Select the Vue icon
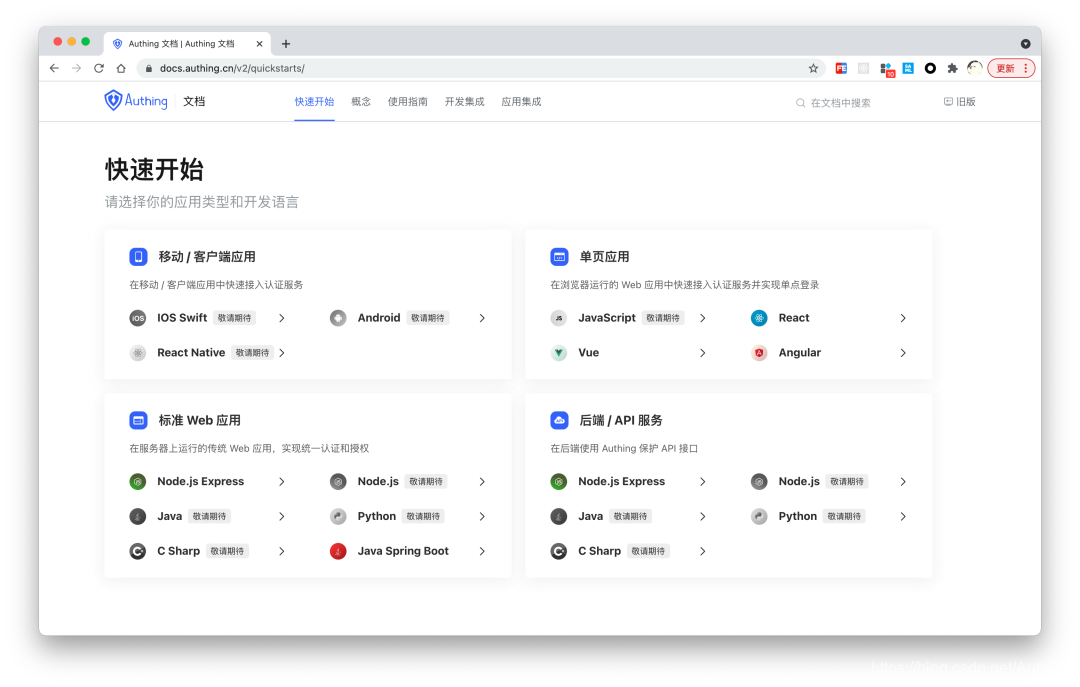This screenshot has height=687, width=1080. pyautogui.click(x=558, y=352)
